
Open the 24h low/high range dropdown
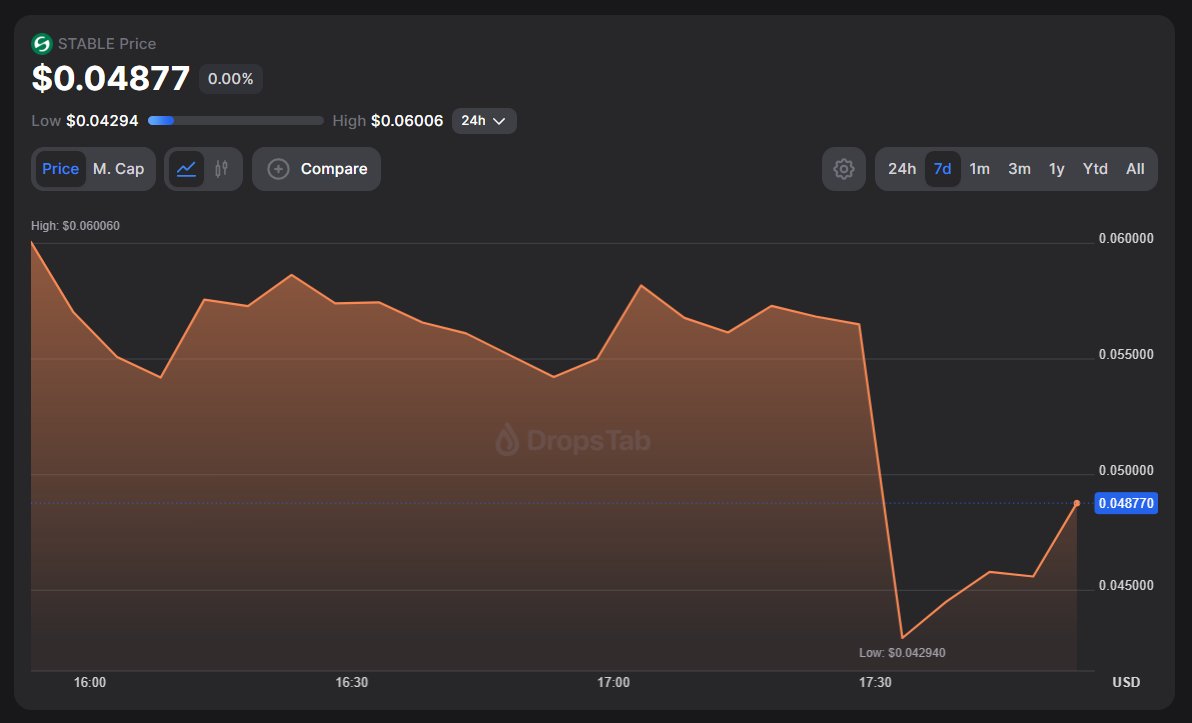click(484, 121)
